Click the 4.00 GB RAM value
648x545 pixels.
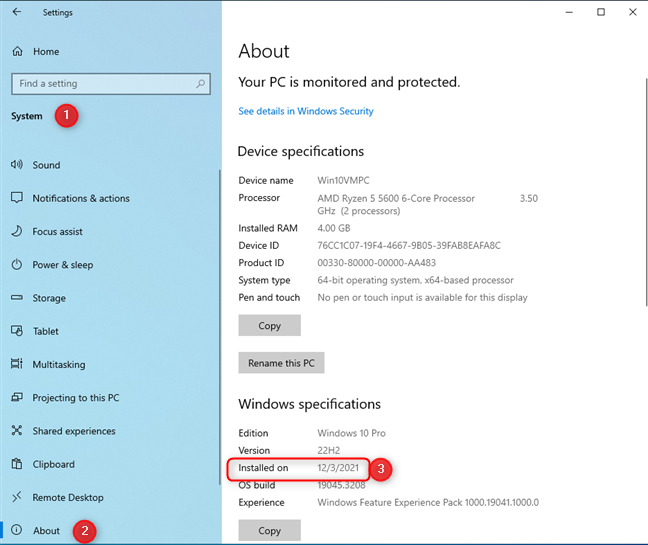pyautogui.click(x=334, y=228)
